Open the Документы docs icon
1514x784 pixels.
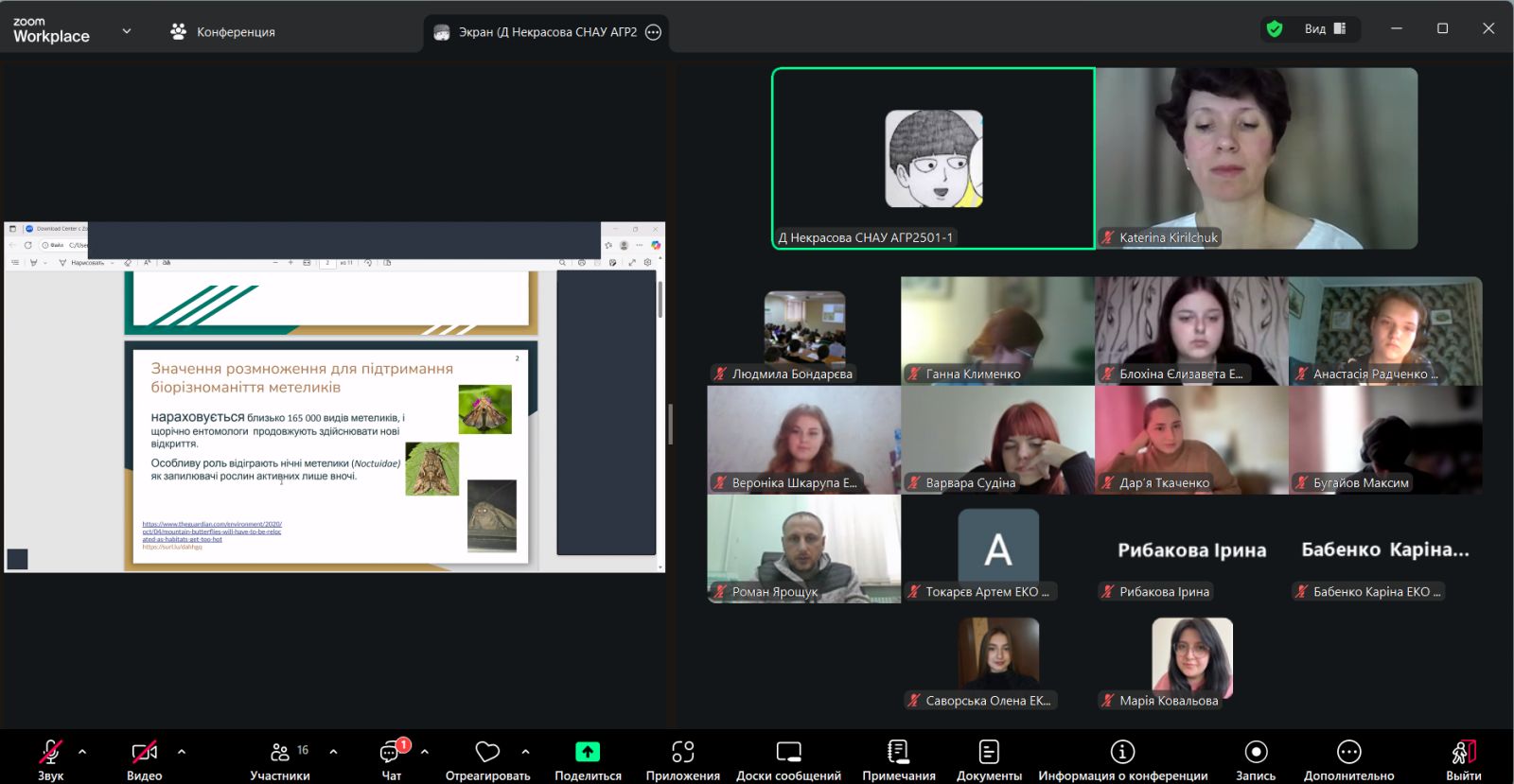(989, 753)
